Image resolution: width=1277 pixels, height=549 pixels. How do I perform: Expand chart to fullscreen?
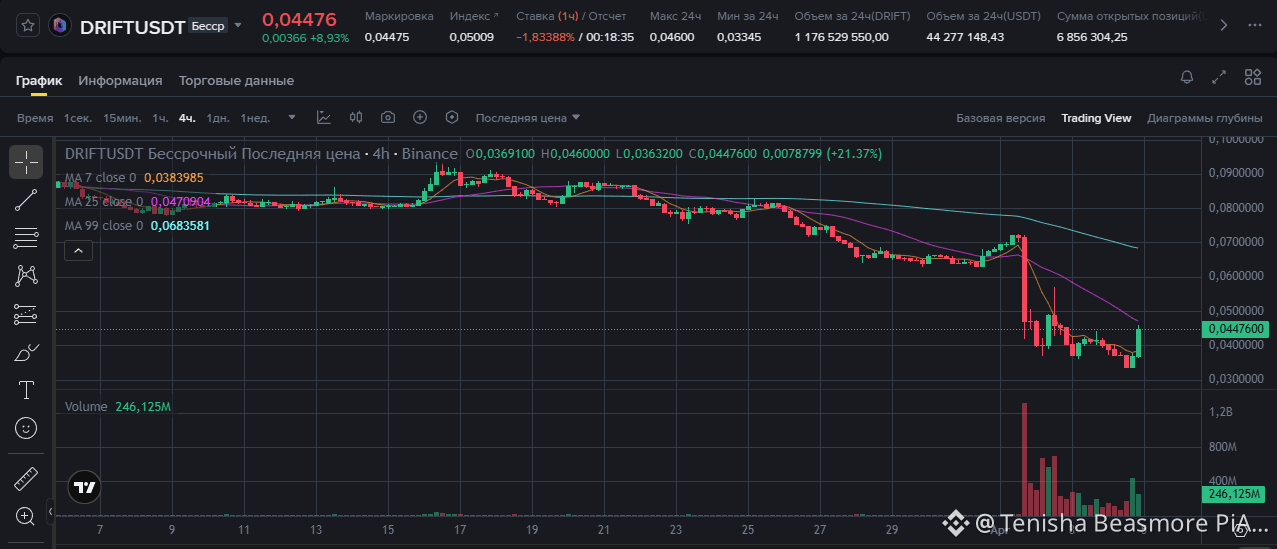pyautogui.click(x=1219, y=77)
